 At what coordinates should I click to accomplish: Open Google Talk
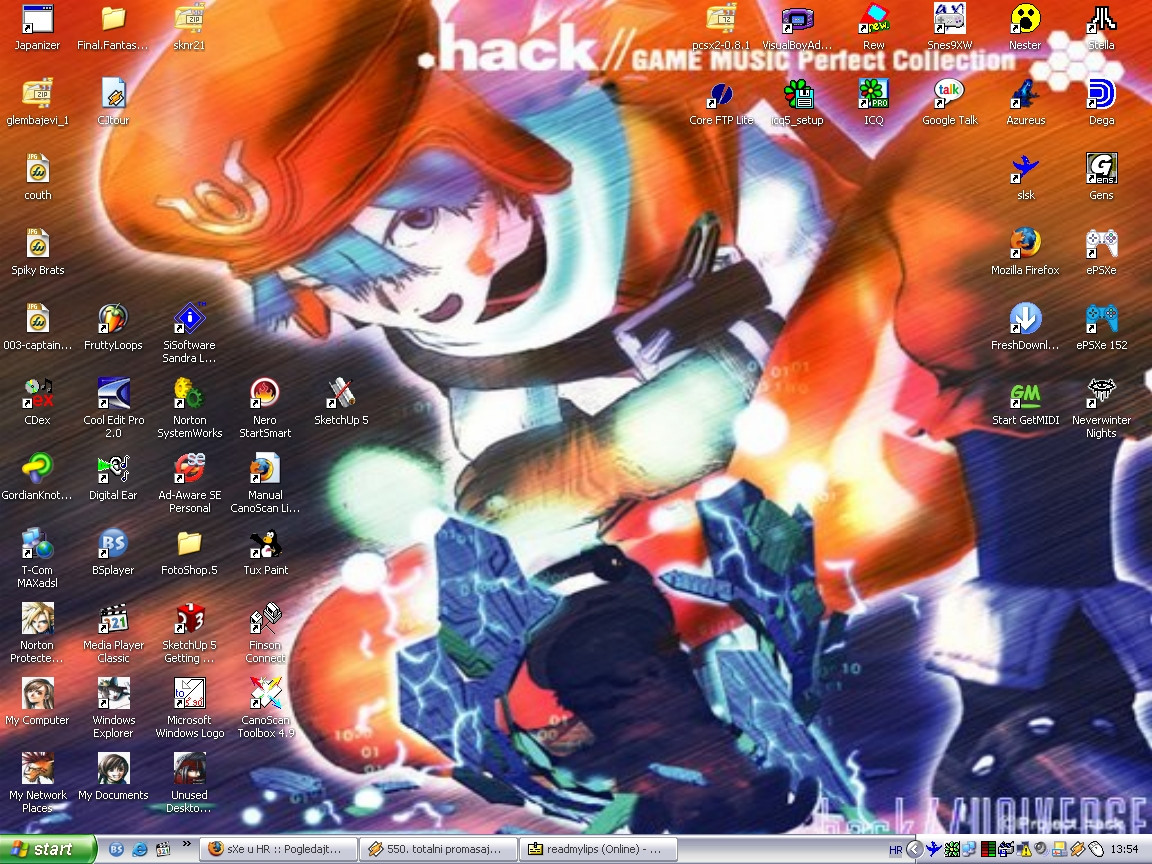point(949,102)
